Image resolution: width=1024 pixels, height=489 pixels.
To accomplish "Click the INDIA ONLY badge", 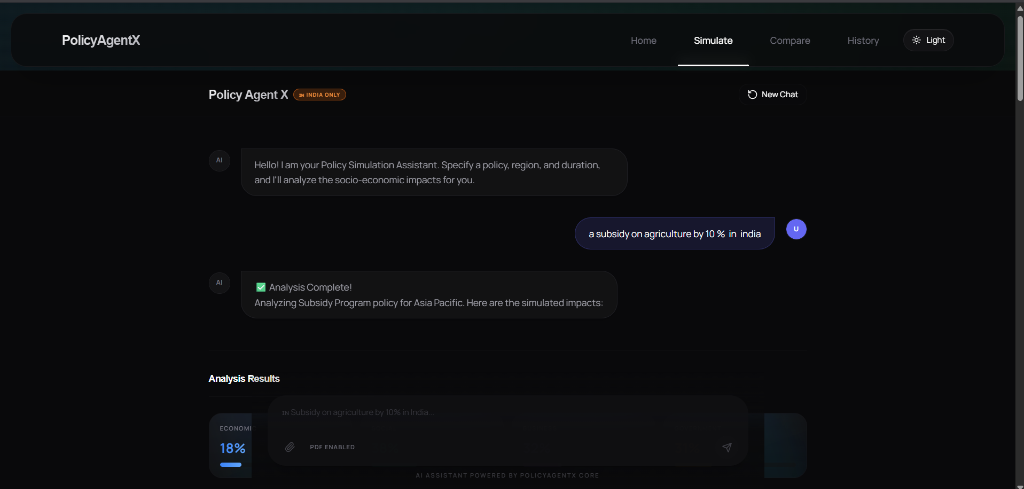I will point(319,95).
